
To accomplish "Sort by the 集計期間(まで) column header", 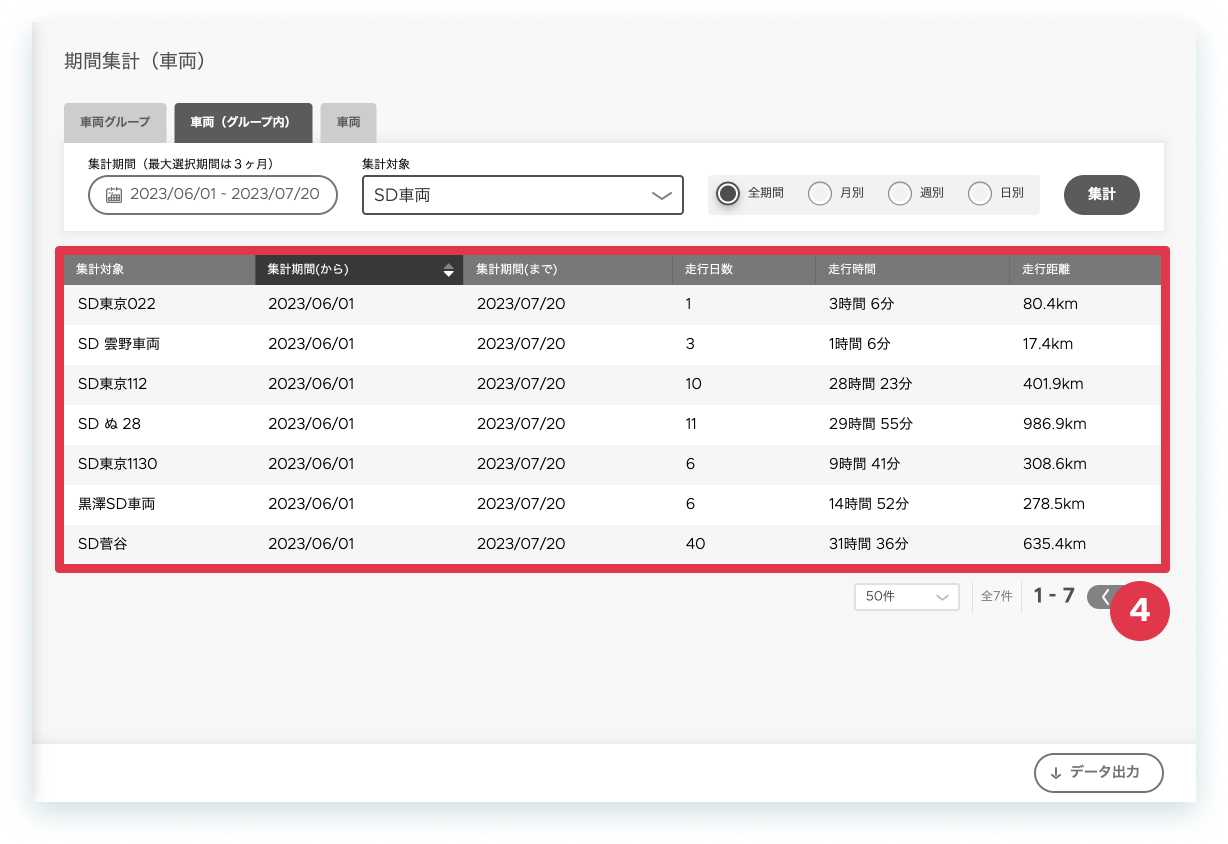I will (x=568, y=270).
